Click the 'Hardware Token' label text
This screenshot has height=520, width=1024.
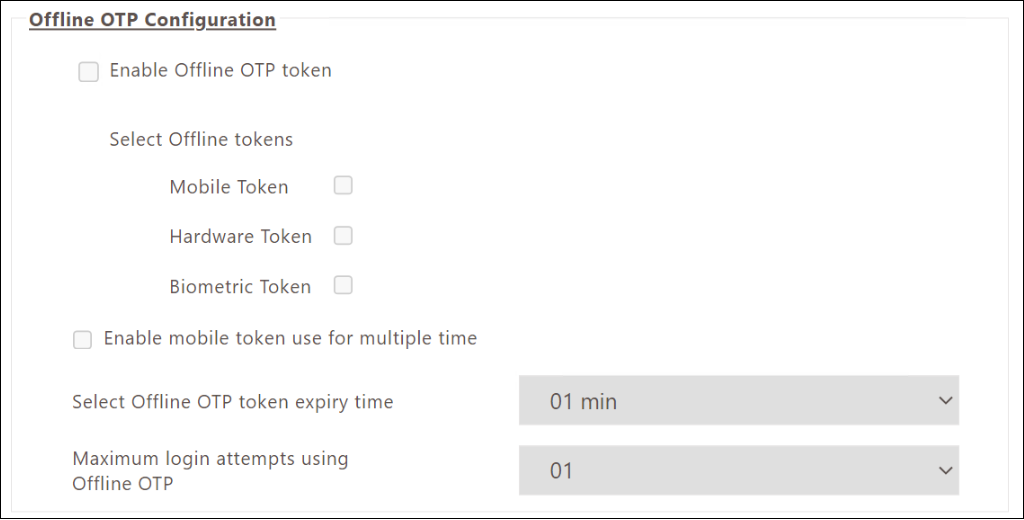click(x=241, y=237)
